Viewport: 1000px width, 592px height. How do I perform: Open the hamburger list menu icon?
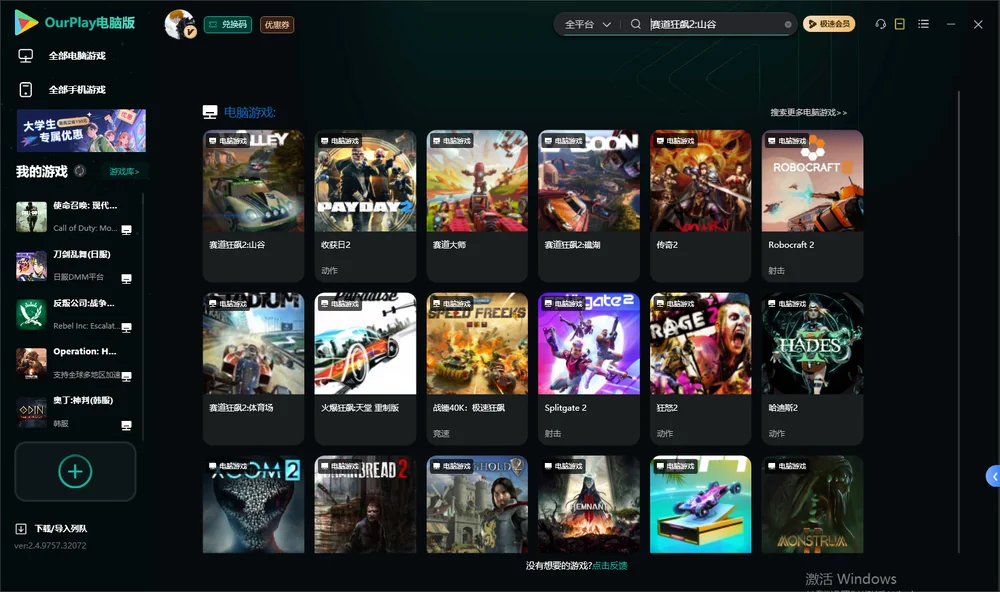[x=923, y=24]
